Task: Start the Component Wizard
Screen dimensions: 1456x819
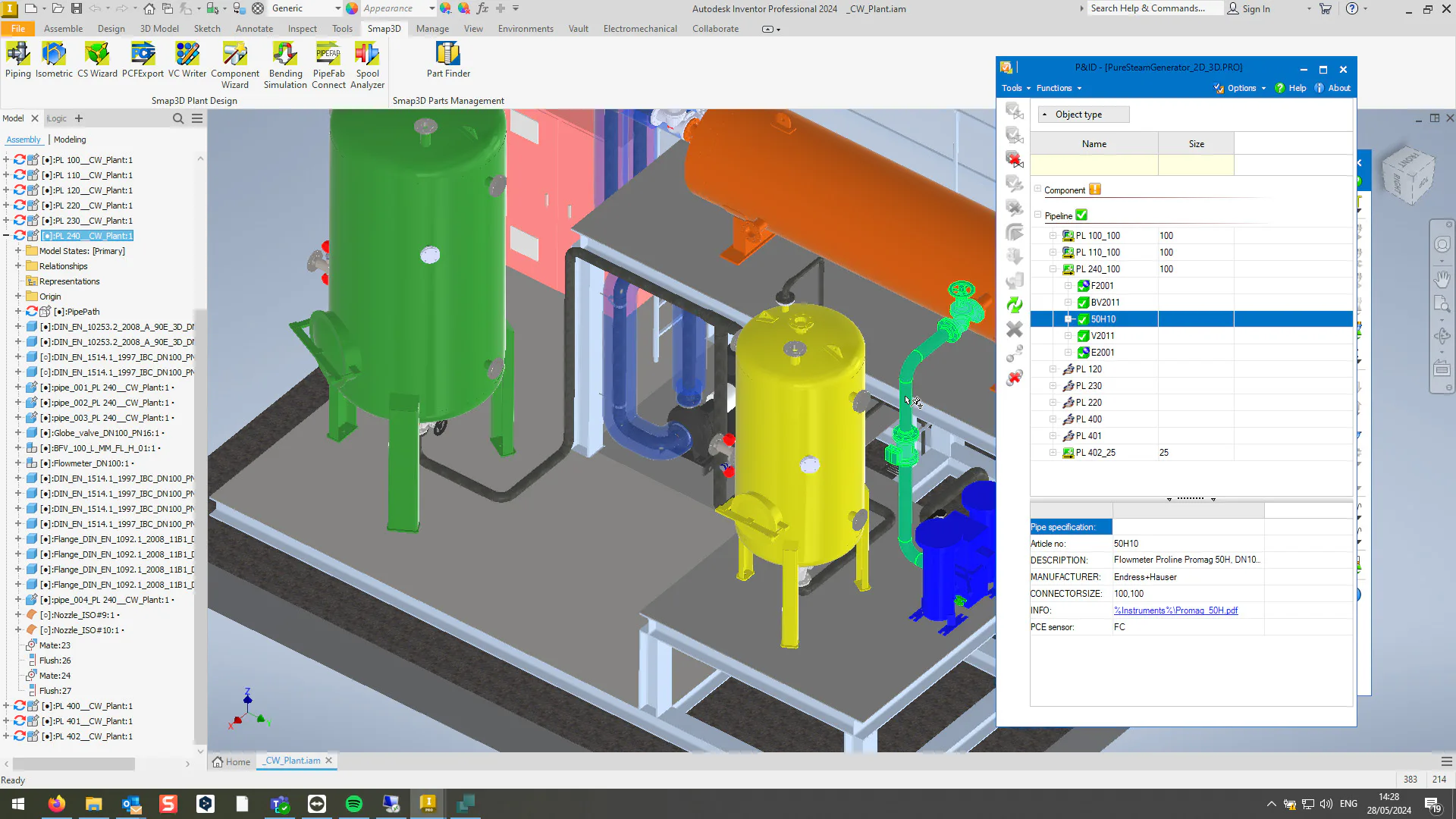Action: click(235, 65)
